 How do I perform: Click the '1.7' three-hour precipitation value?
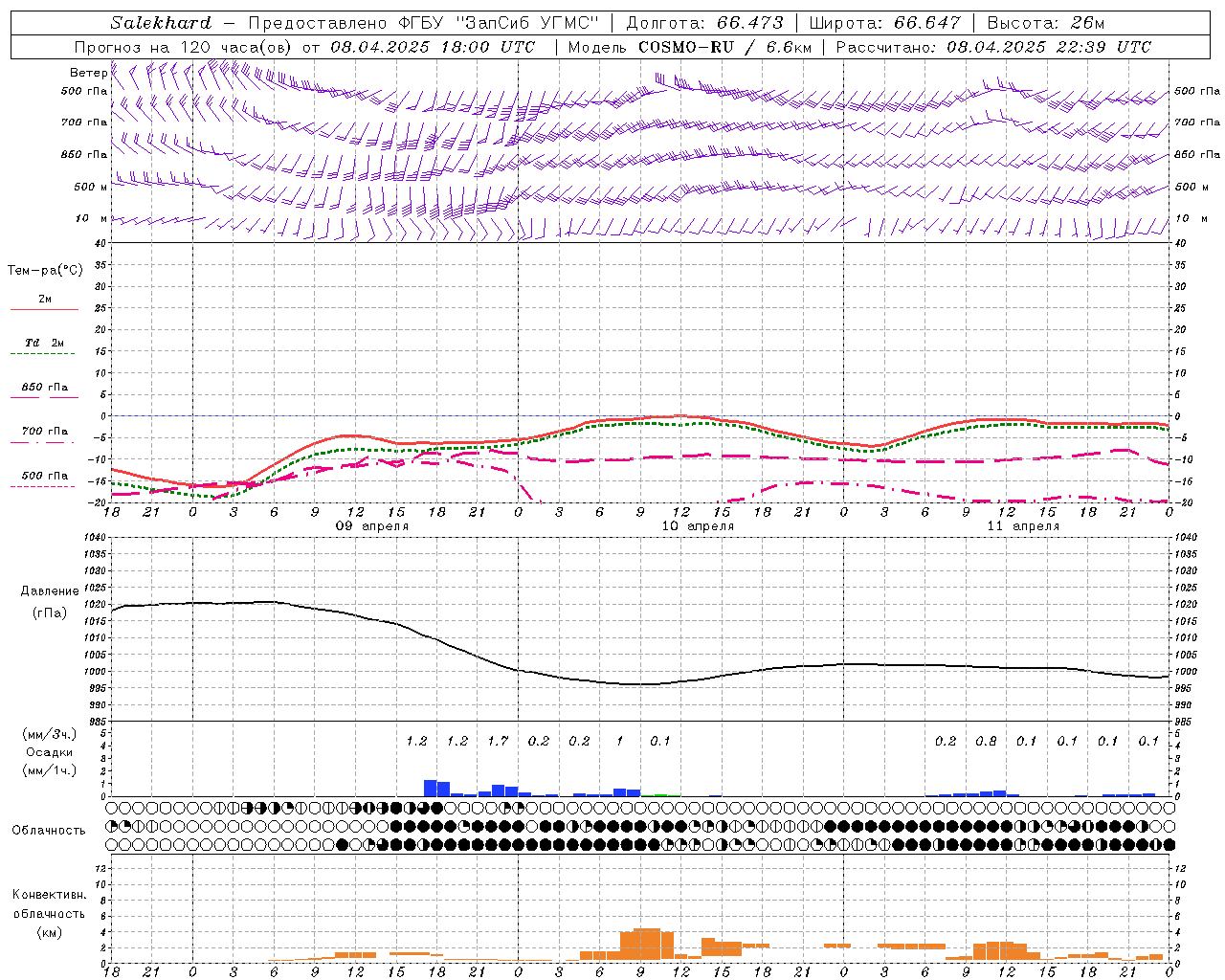(x=498, y=741)
